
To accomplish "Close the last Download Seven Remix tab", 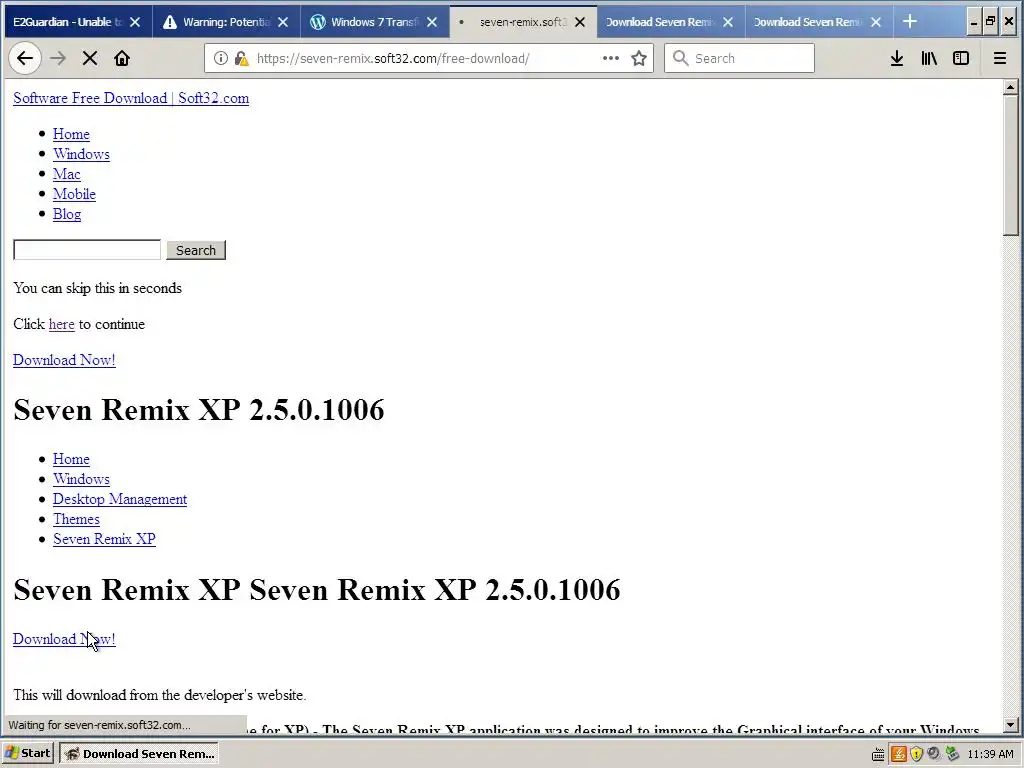I will click(x=876, y=22).
